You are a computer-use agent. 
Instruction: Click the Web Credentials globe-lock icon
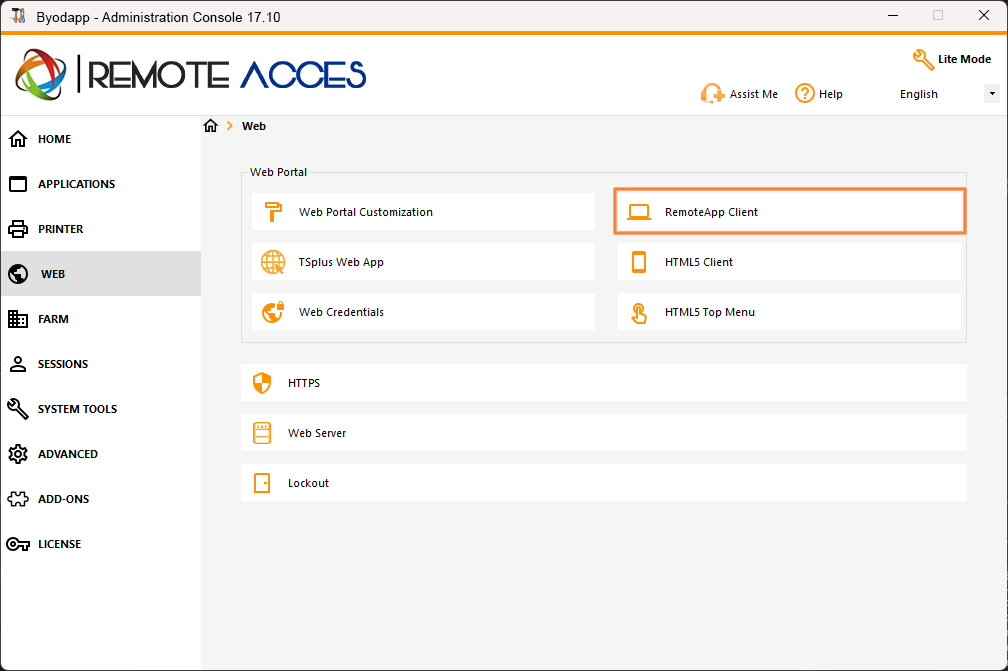coord(273,312)
